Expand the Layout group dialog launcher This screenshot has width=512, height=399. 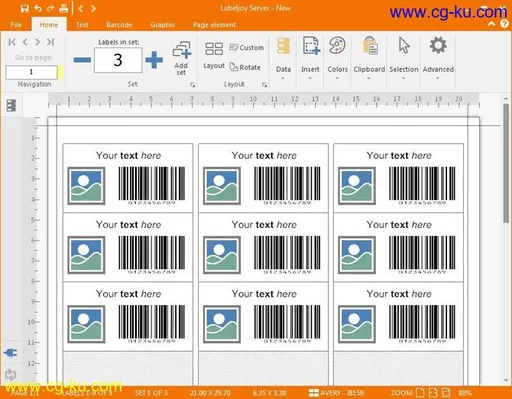pyautogui.click(x=264, y=85)
